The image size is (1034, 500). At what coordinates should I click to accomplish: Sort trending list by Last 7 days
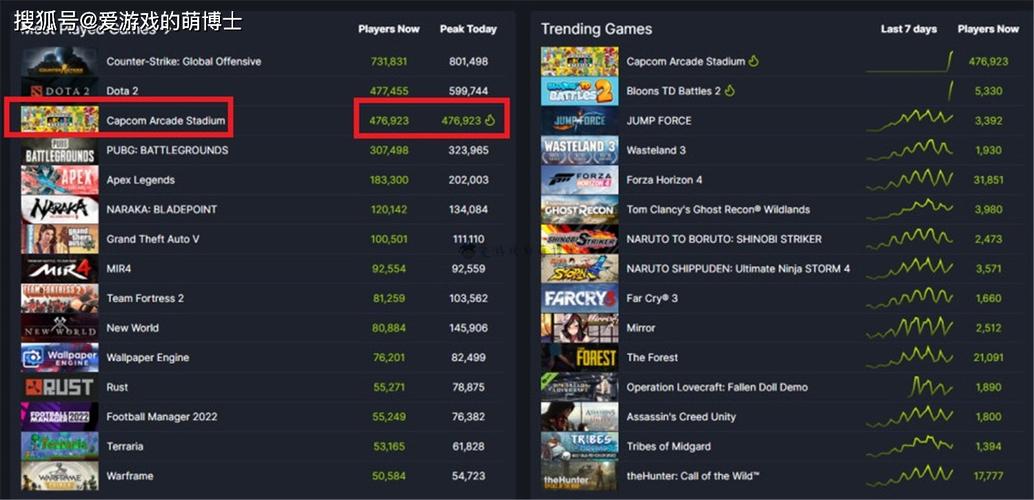[x=909, y=29]
